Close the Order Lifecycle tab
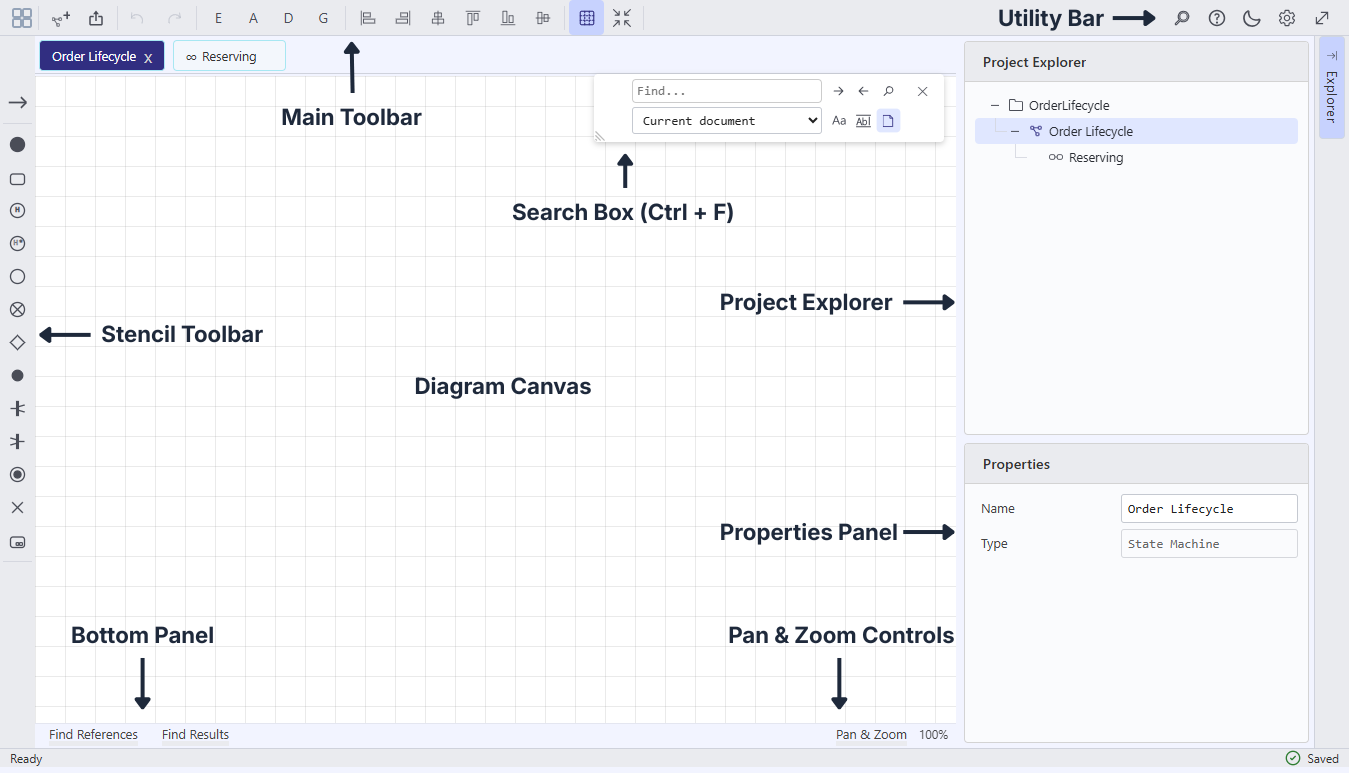Image resolution: width=1349 pixels, height=773 pixels. (148, 58)
